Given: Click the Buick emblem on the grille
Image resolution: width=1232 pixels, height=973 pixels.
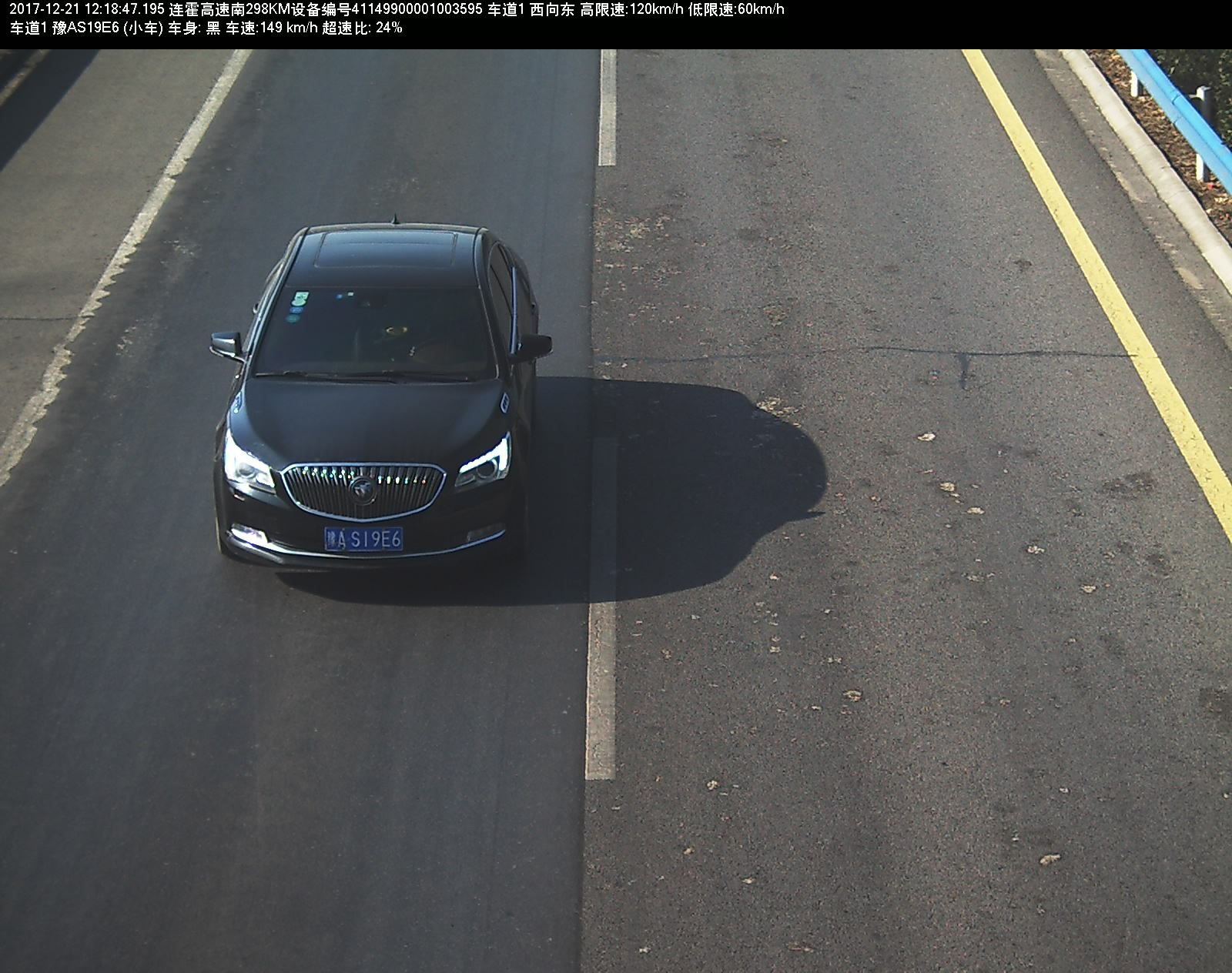Looking at the screenshot, I should click(x=362, y=489).
